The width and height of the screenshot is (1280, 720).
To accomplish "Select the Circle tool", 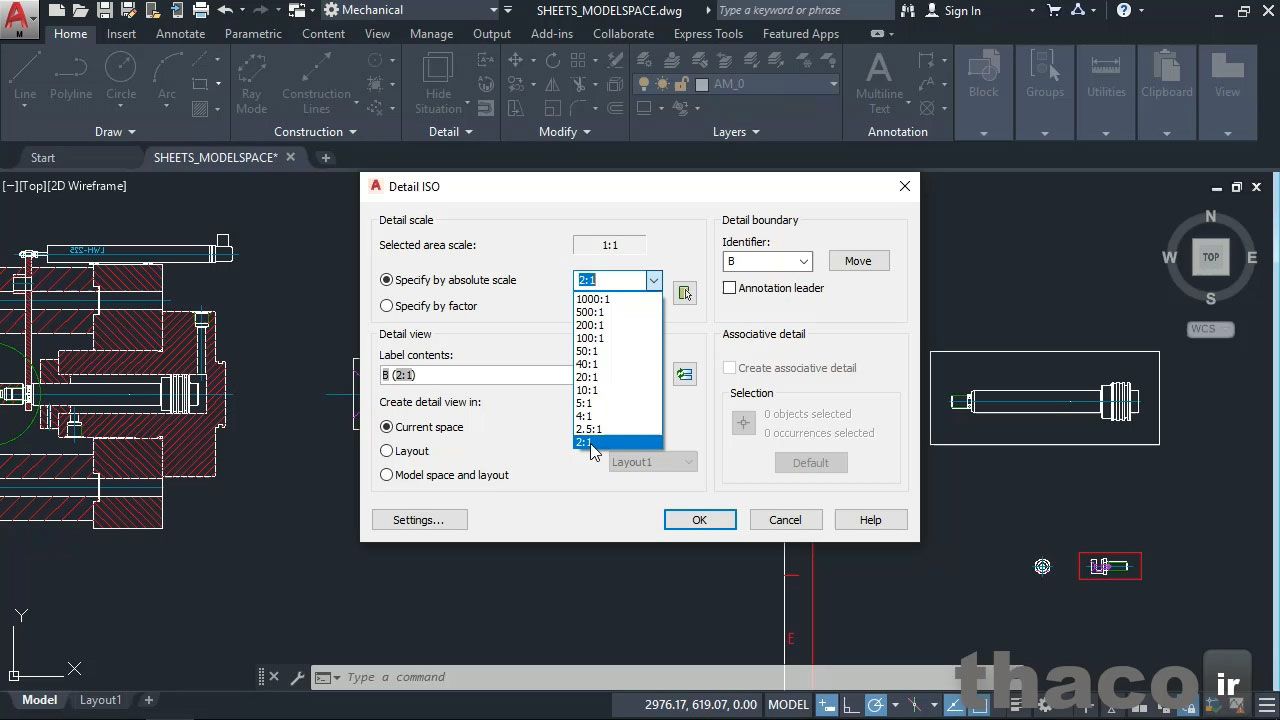I will coord(121,77).
